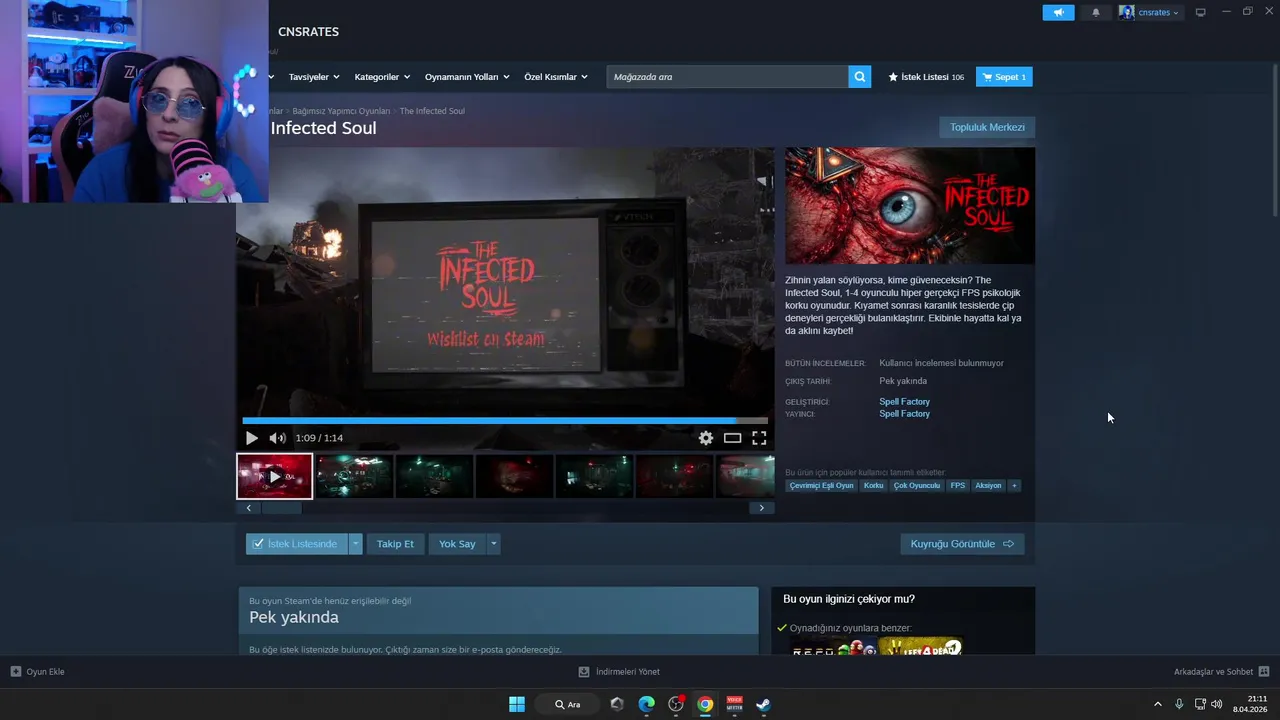
Task: Select the FPS tag
Action: (x=958, y=486)
